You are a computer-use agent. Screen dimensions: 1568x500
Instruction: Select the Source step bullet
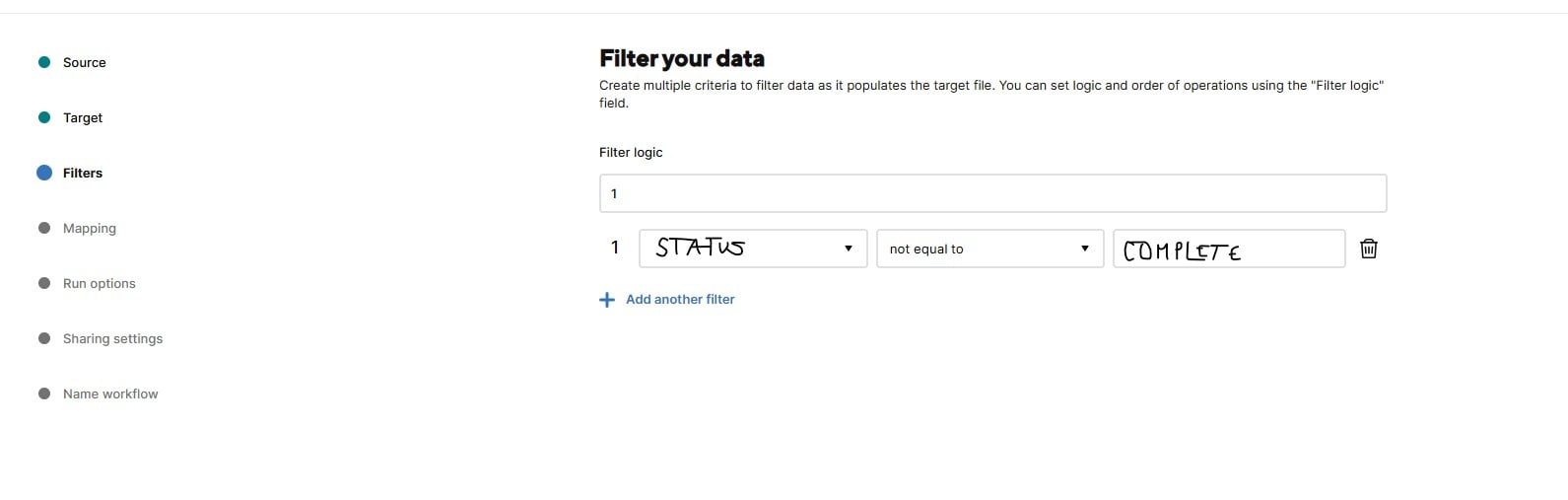click(44, 62)
